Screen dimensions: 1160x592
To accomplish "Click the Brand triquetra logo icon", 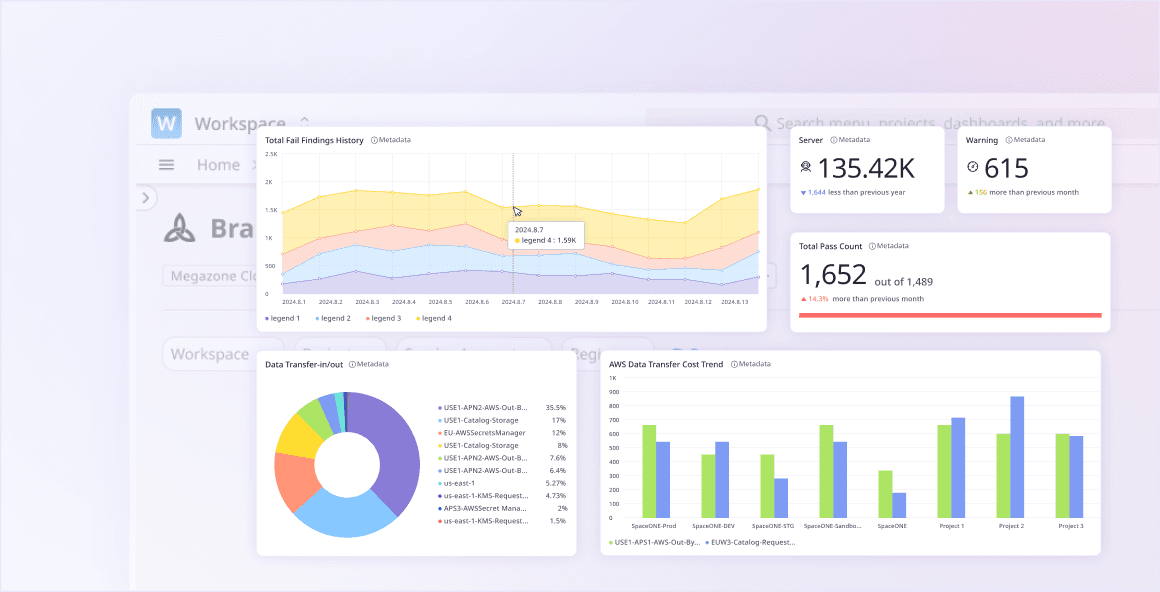I will pos(180,228).
